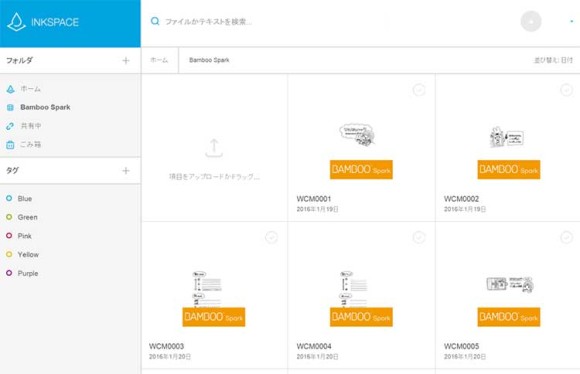Open WCM0002 note thumbnail
This screenshot has height=374, width=580.
click(509, 152)
